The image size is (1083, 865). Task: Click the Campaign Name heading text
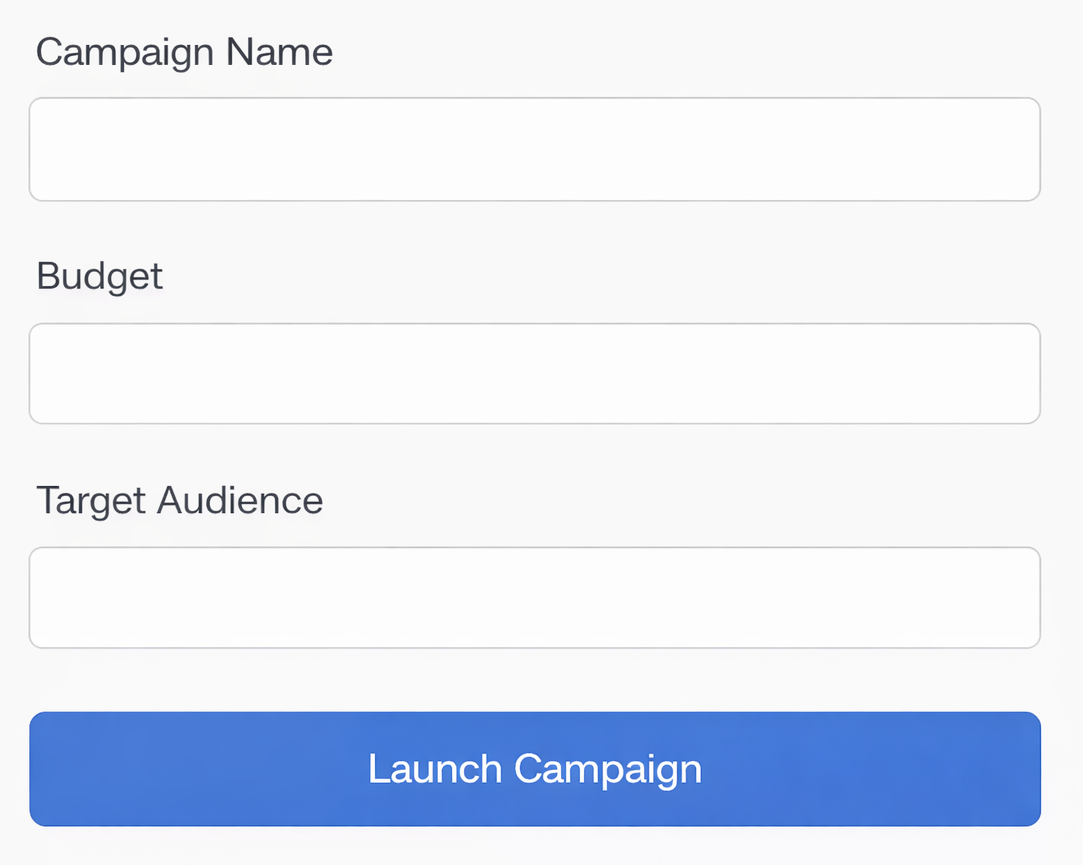tap(184, 52)
